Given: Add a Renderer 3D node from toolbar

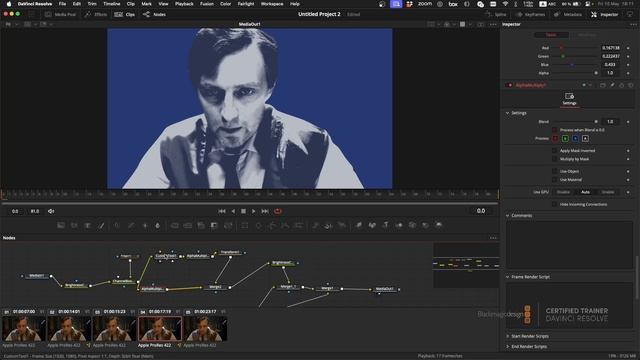Looking at the screenshot, I should [x=439, y=225].
